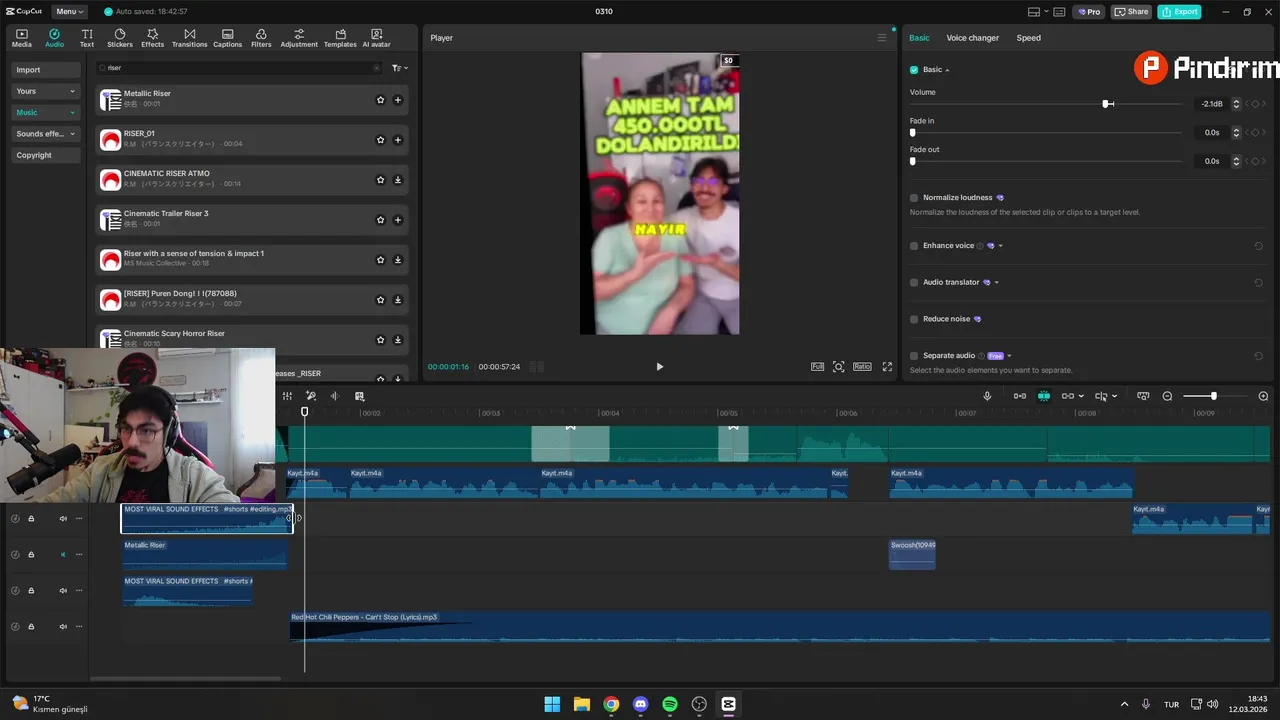
Task: Lock the Metallic Riser audio track
Action: click(x=31, y=554)
